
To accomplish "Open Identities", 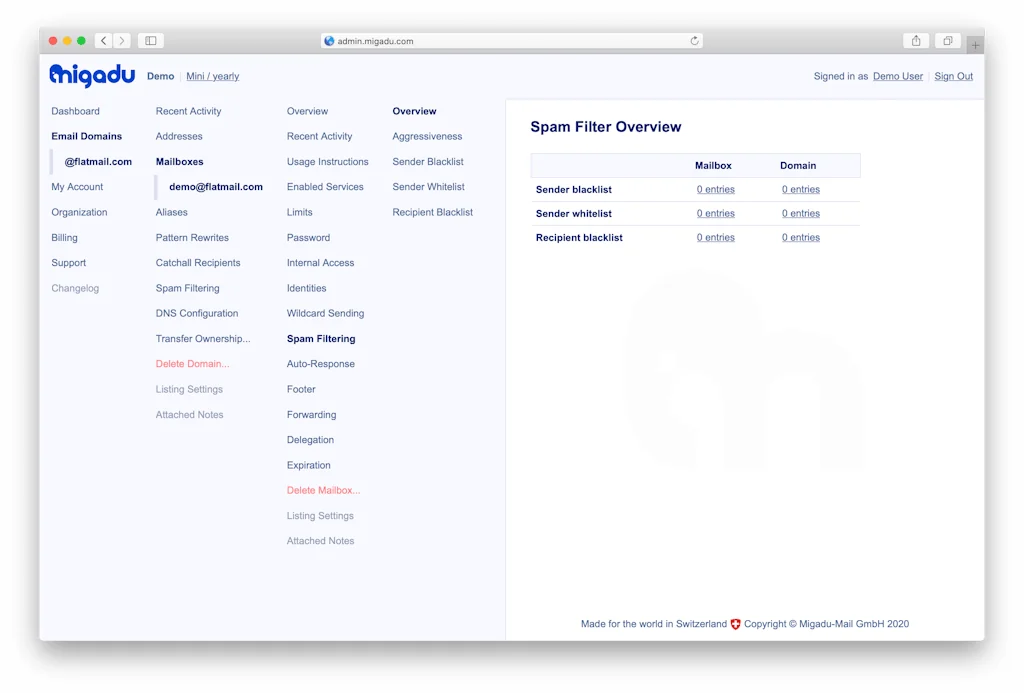I will [306, 288].
